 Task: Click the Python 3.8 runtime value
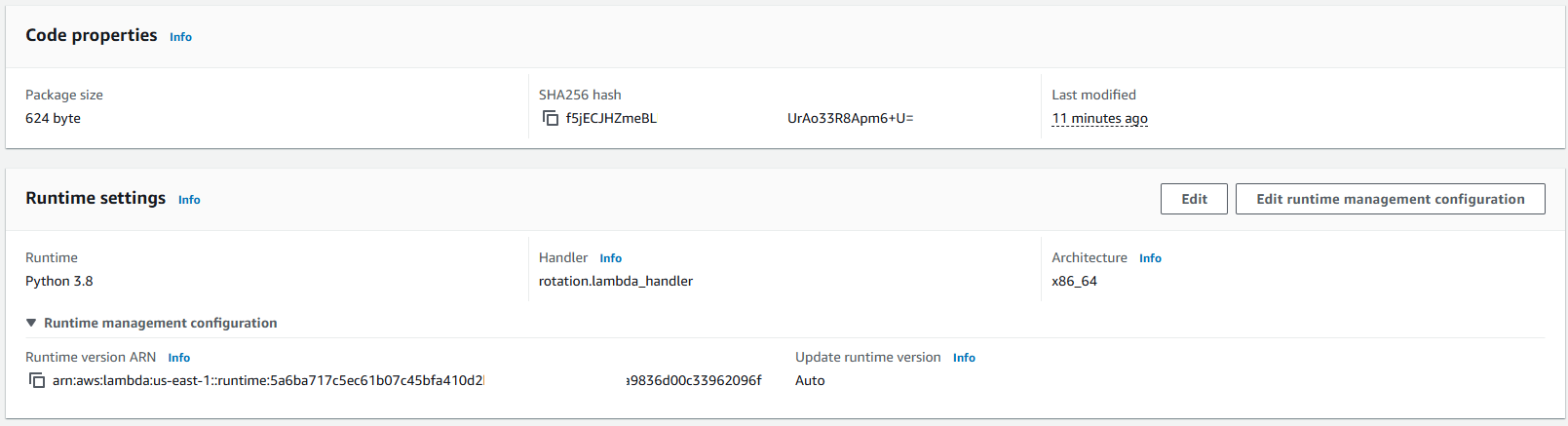(59, 281)
